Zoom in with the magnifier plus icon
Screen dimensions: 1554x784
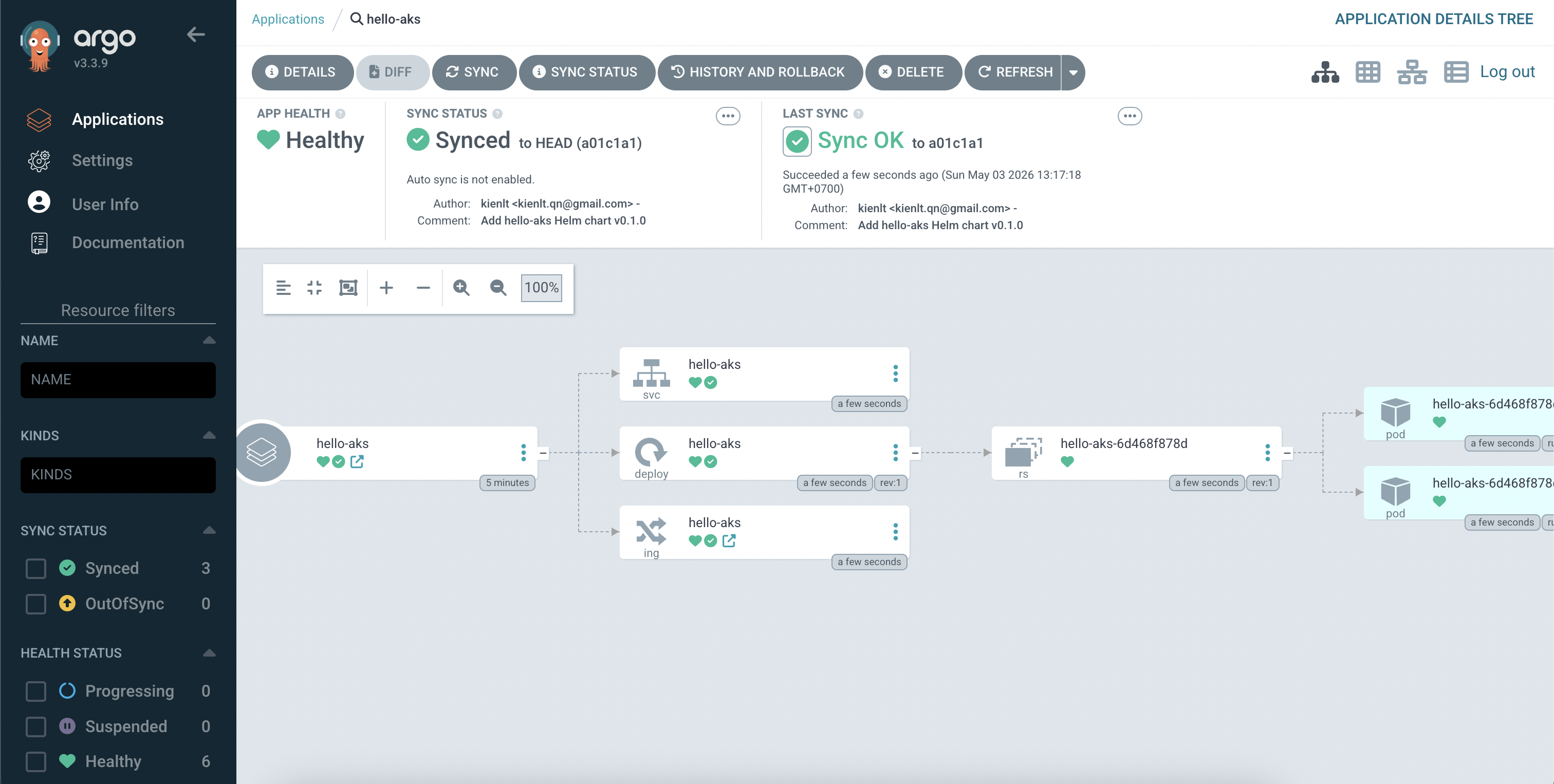(461, 288)
